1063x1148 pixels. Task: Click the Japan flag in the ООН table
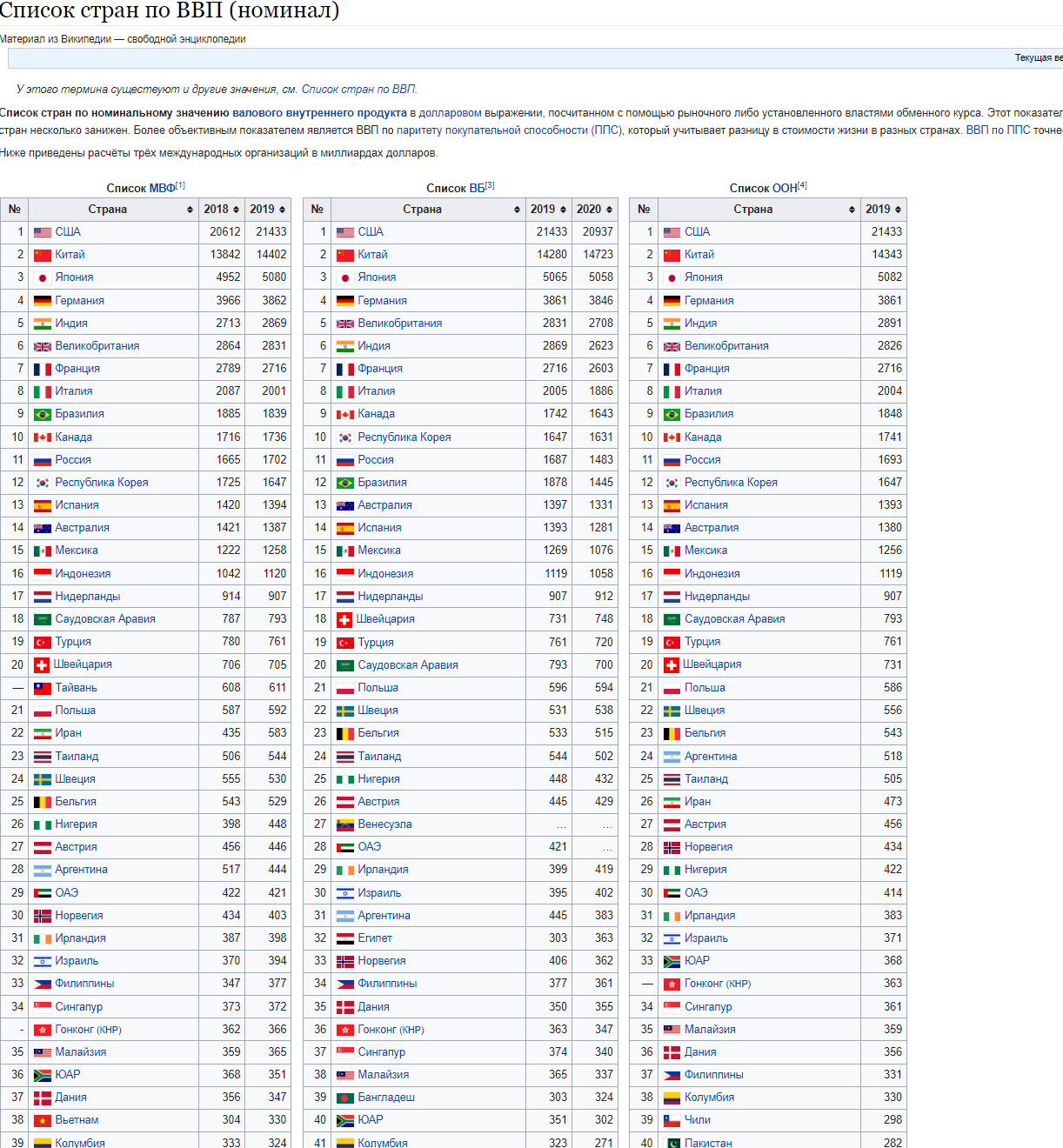tap(672, 277)
